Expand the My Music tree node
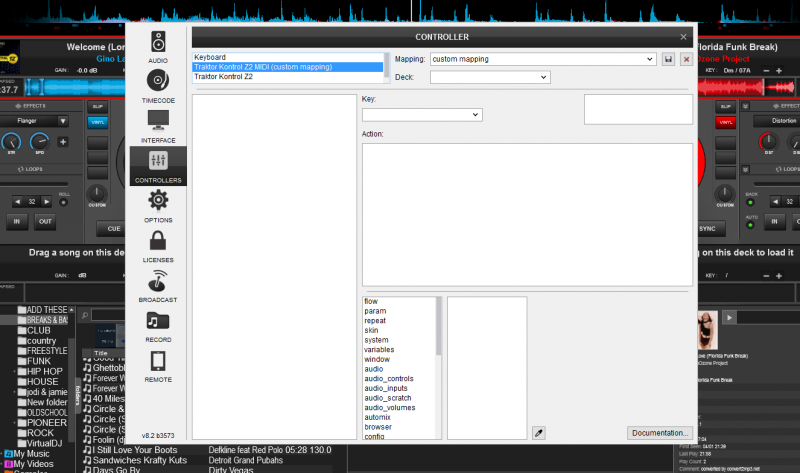Image resolution: width=800 pixels, height=473 pixels. tap(2, 454)
